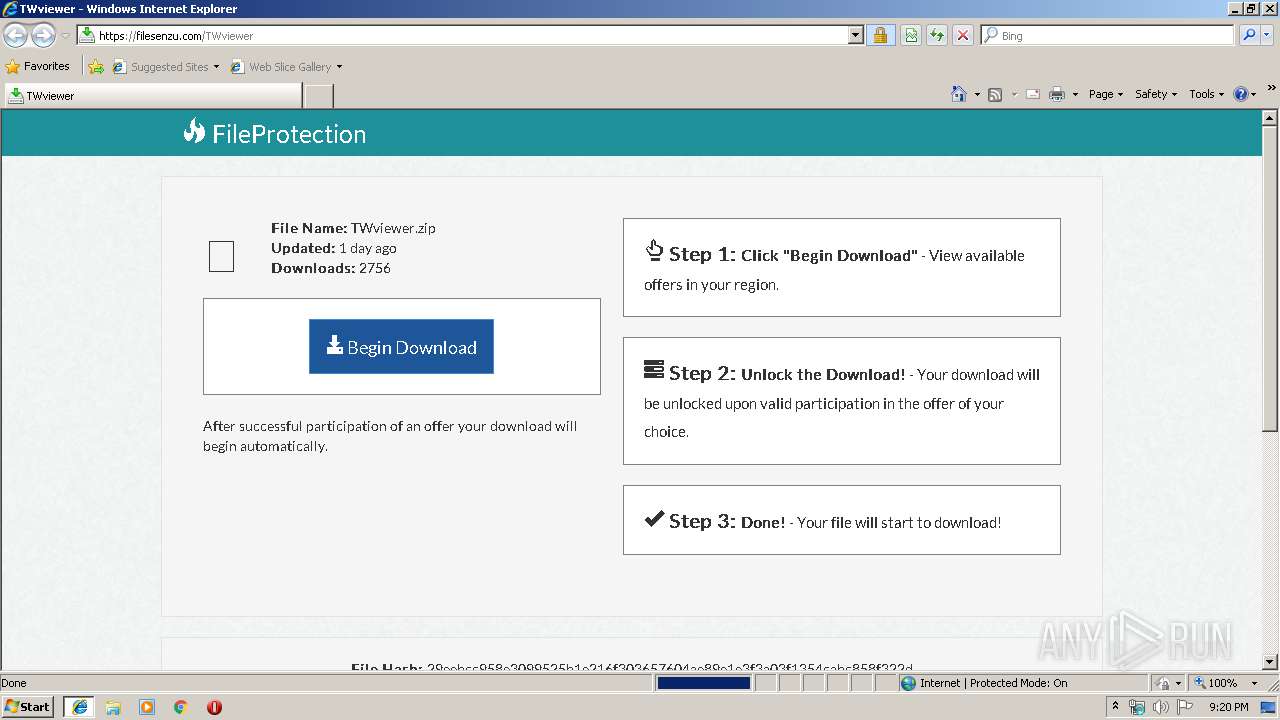The image size is (1280, 720).
Task: Expand Web Slice Gallery dropdown
Action: 339,67
